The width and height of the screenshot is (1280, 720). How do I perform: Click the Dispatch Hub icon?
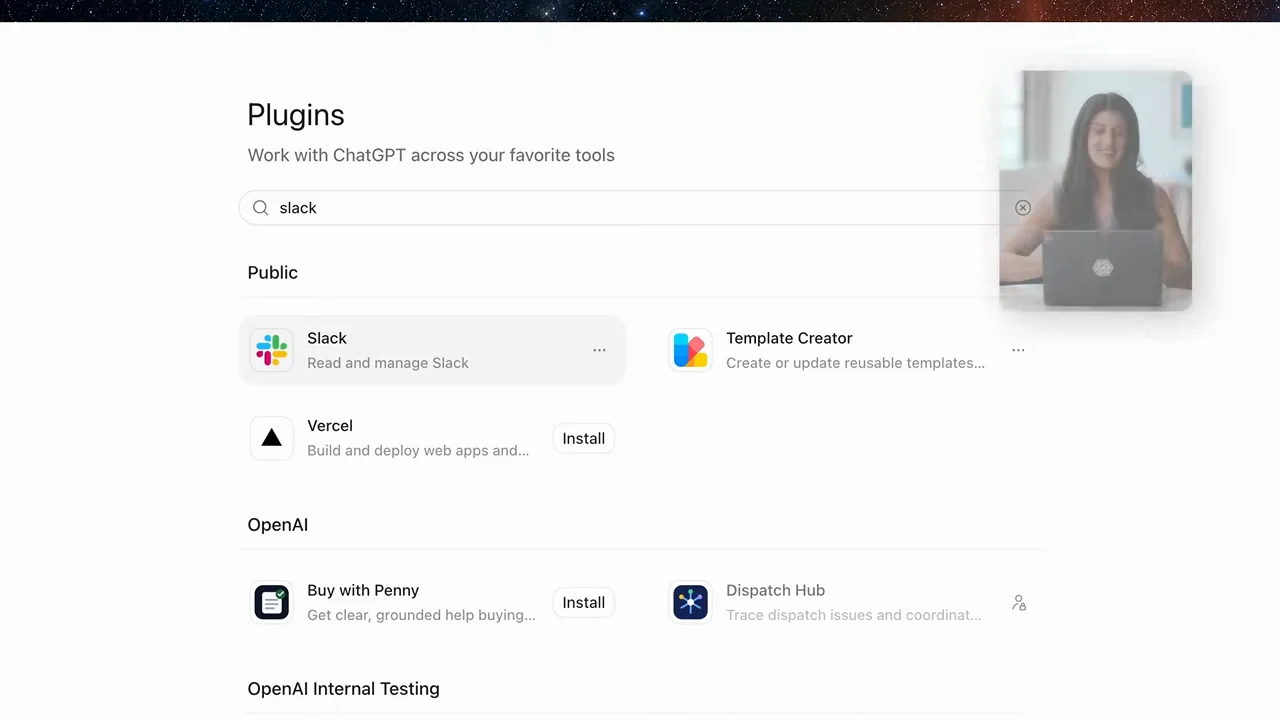(x=690, y=602)
